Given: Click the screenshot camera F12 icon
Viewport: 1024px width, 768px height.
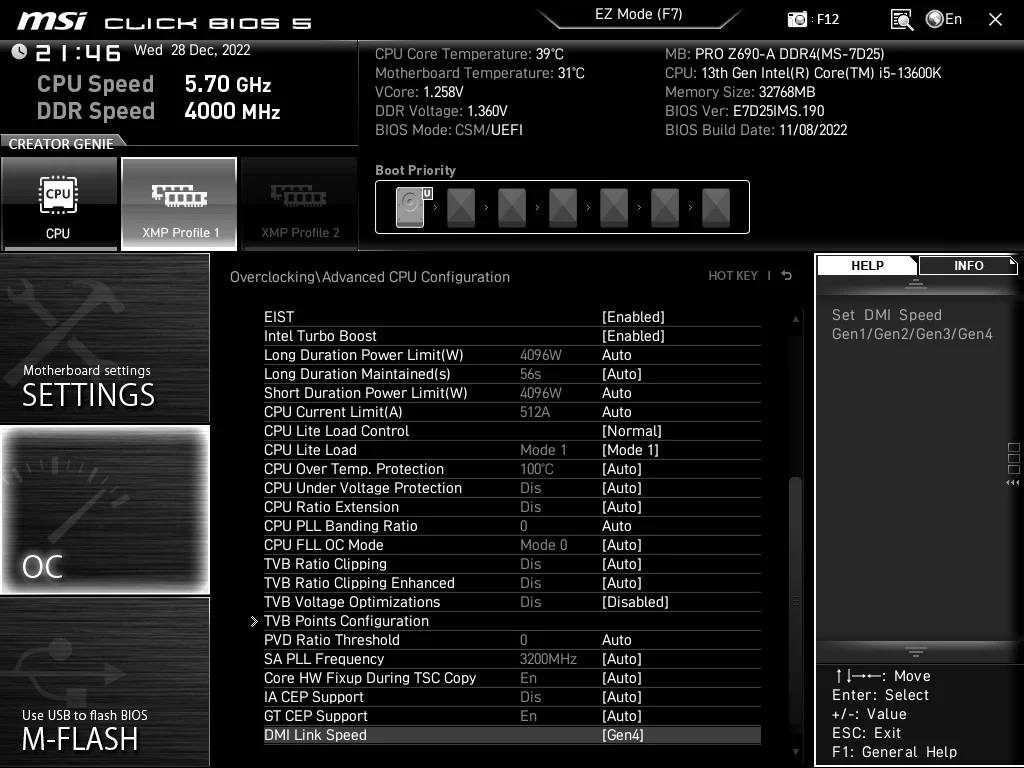Looking at the screenshot, I should point(797,19).
